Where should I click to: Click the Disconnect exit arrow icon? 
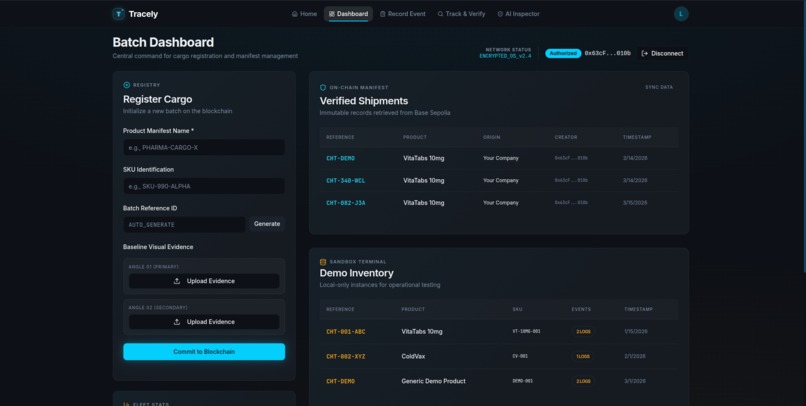pos(645,53)
